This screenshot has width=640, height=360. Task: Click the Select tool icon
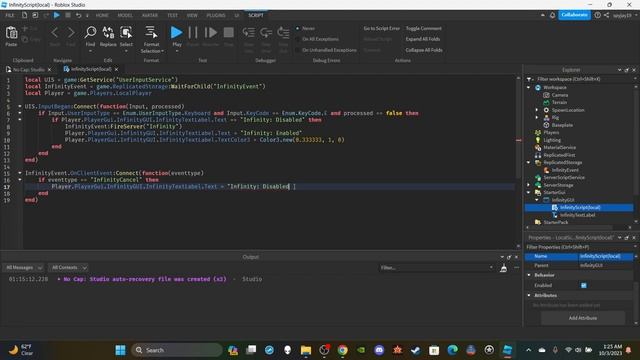(x=126, y=32)
